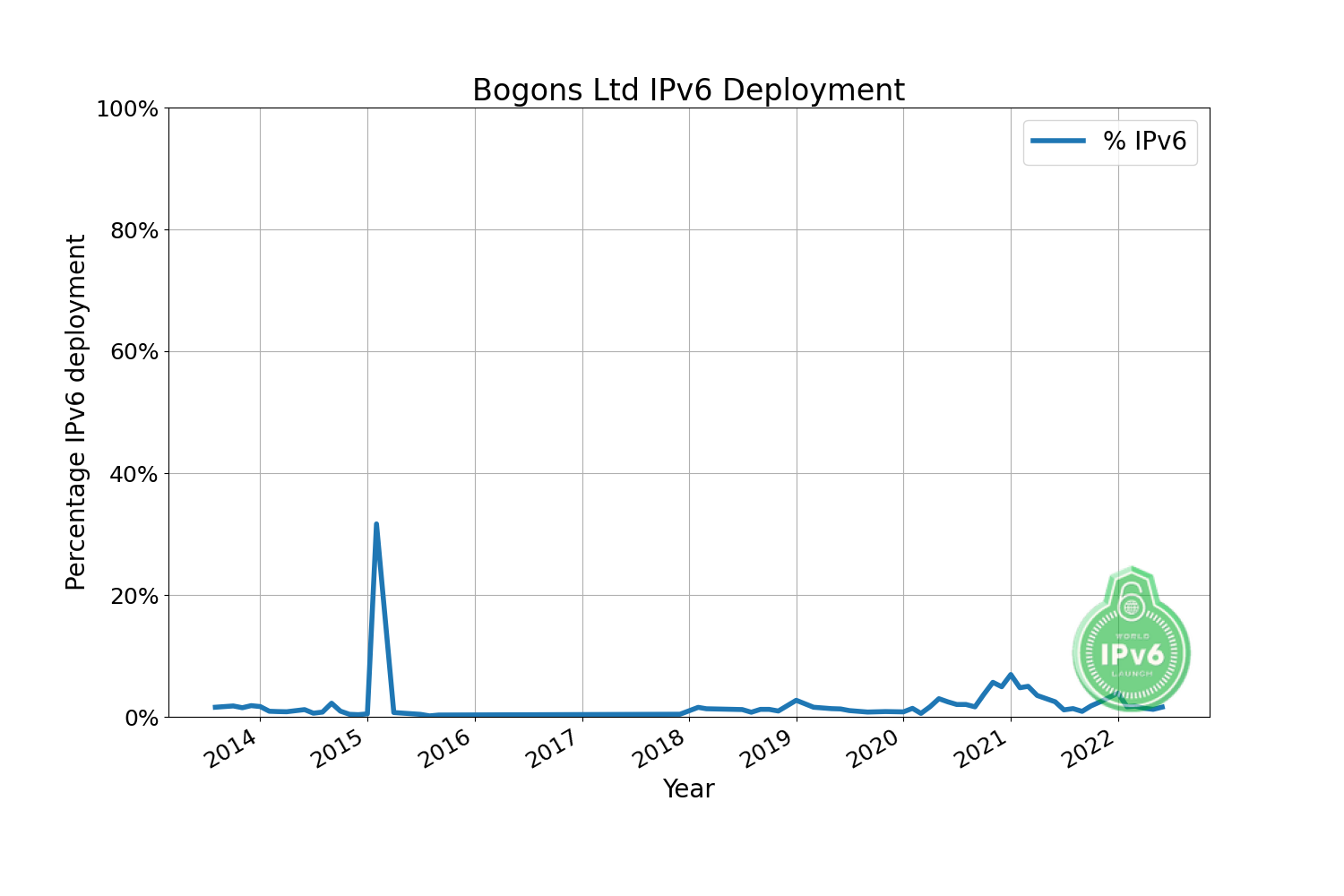Click the chart title 'Bogons Ltd IPv6 Deployment'
The image size is (1344, 896).
[x=688, y=90]
